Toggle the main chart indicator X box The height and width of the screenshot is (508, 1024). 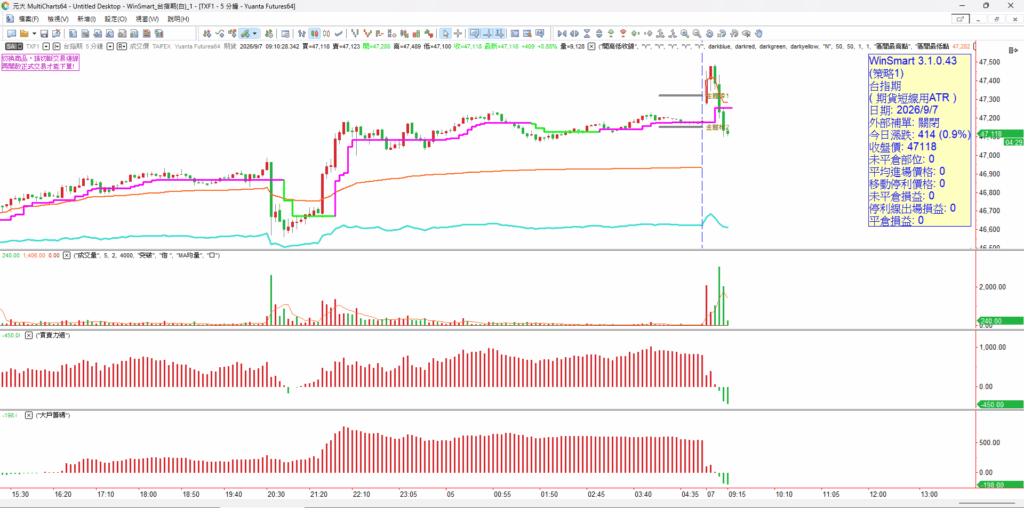tap(591, 46)
